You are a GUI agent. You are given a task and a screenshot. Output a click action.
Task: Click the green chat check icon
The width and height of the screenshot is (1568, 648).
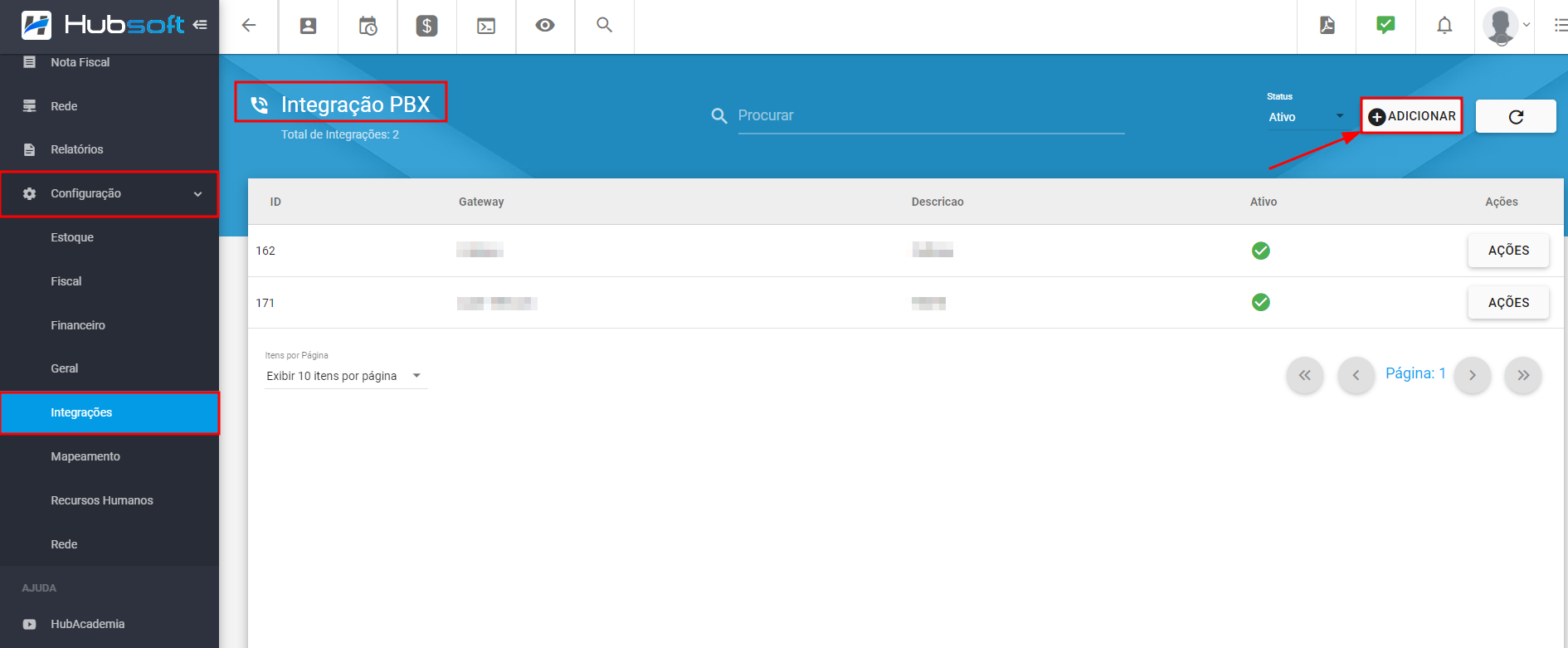click(x=1385, y=25)
